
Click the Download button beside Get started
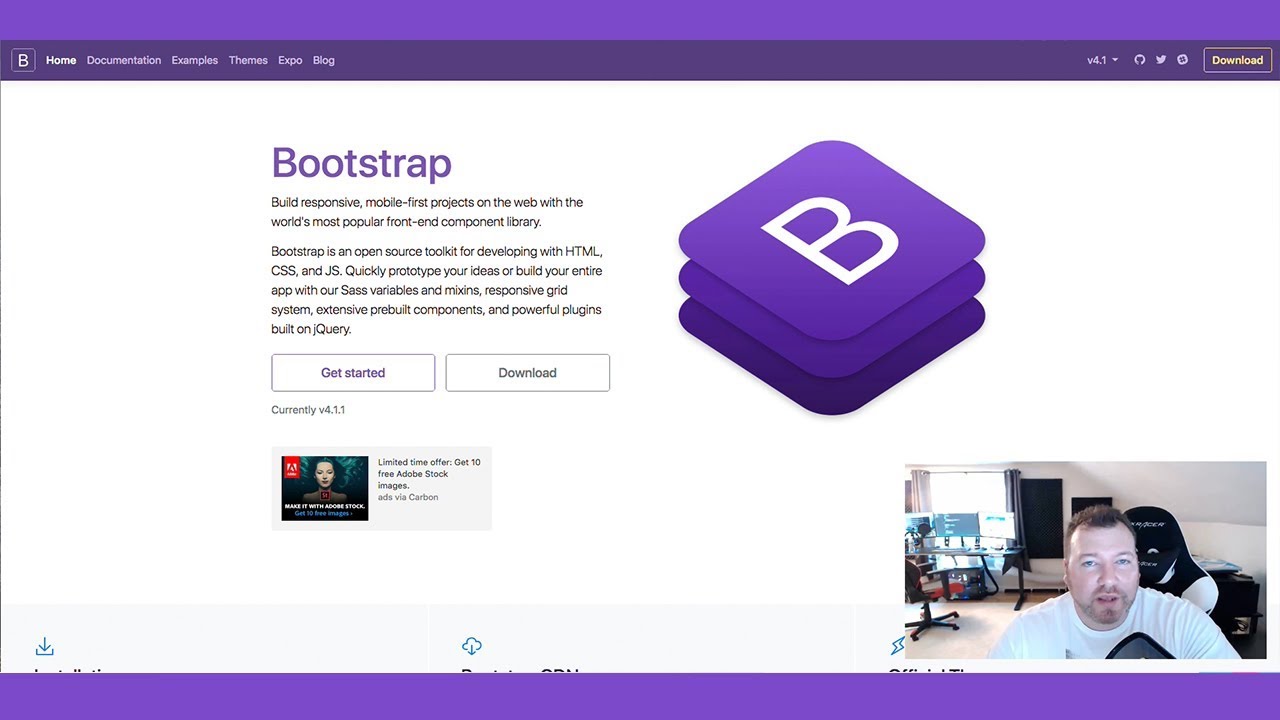[527, 373]
